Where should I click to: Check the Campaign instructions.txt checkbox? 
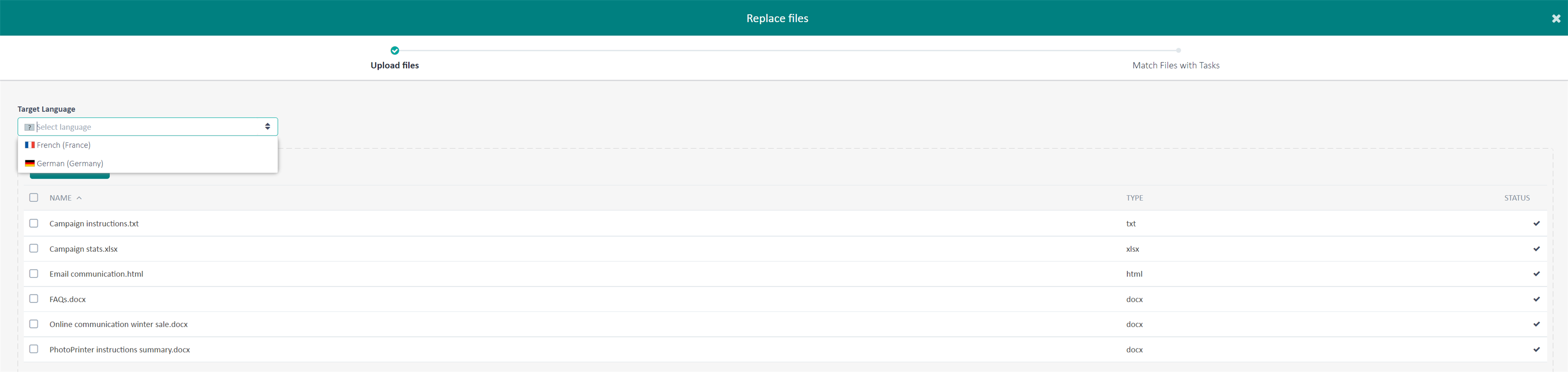(34, 223)
